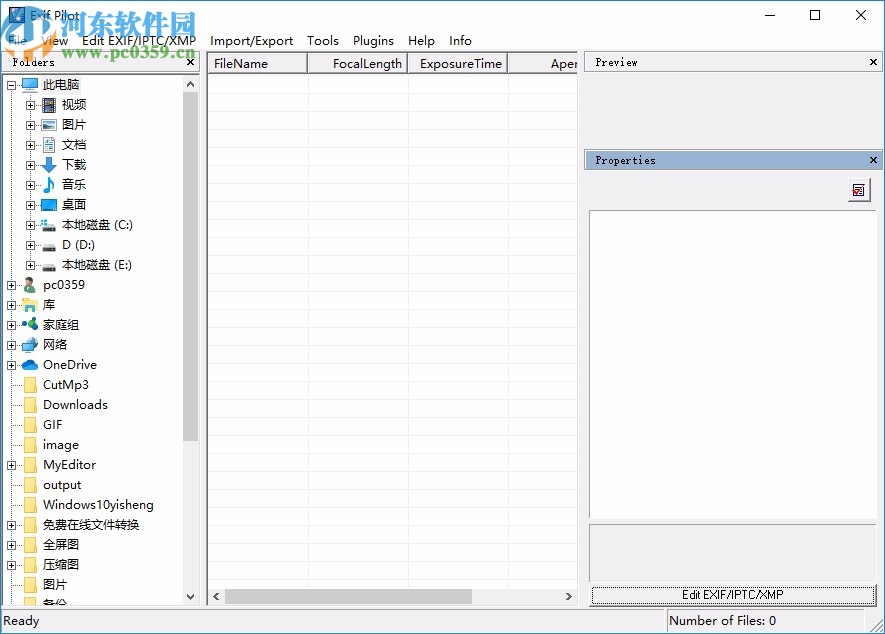Expand the D (D:) drive node
Image resolution: width=885 pixels, height=634 pixels.
click(x=29, y=244)
